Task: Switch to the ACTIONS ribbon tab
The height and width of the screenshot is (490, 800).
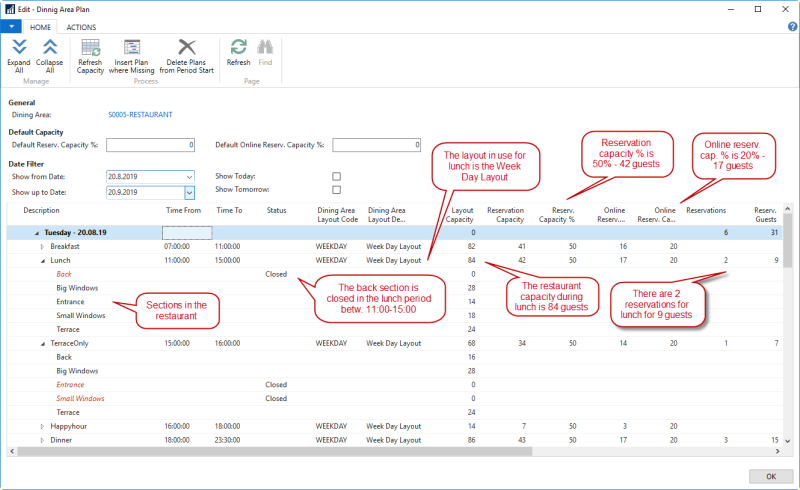Action: [81, 27]
